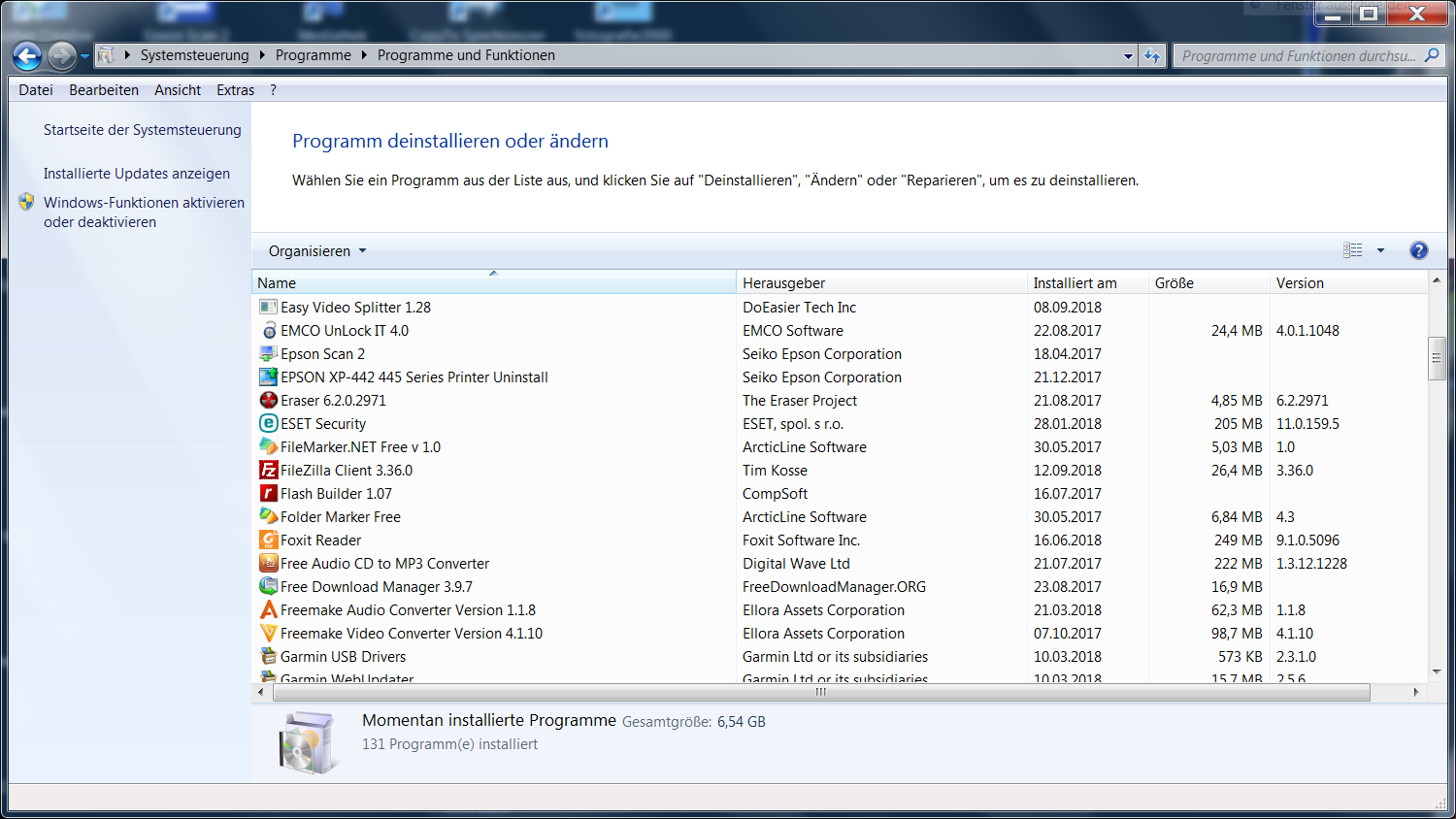The height and width of the screenshot is (819, 1456).
Task: Click the EPSON XP-442 Printer Uninstall icon
Action: point(269,377)
